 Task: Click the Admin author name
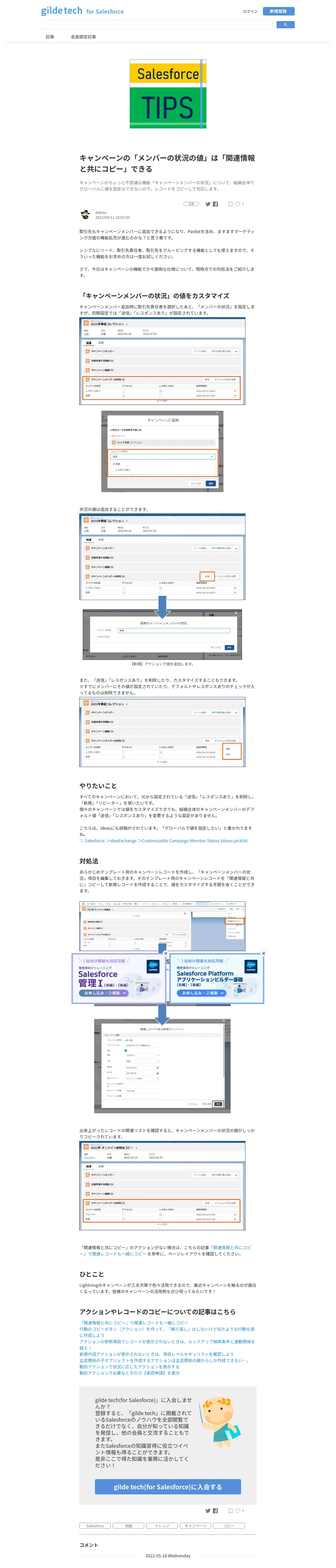[101, 212]
